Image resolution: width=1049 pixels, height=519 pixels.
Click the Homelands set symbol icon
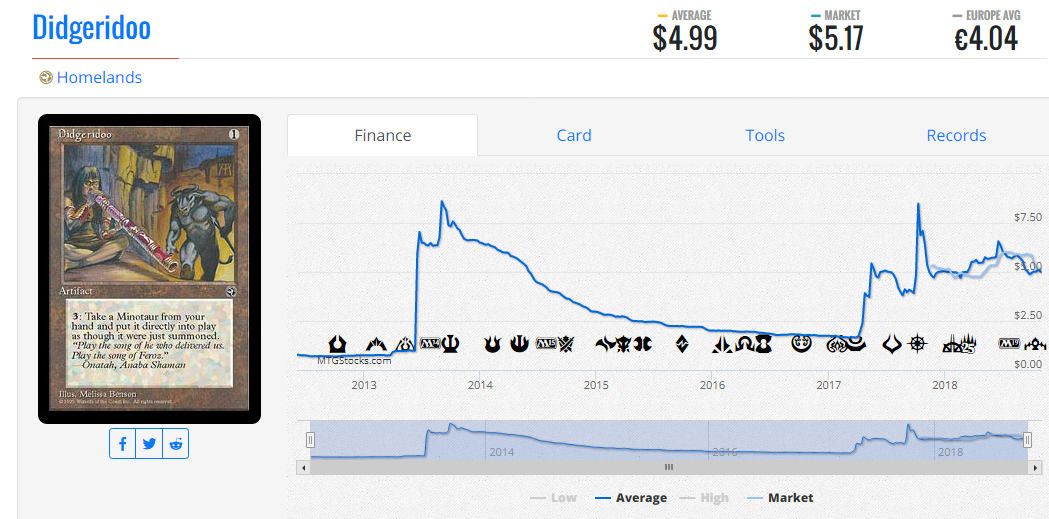[45, 78]
